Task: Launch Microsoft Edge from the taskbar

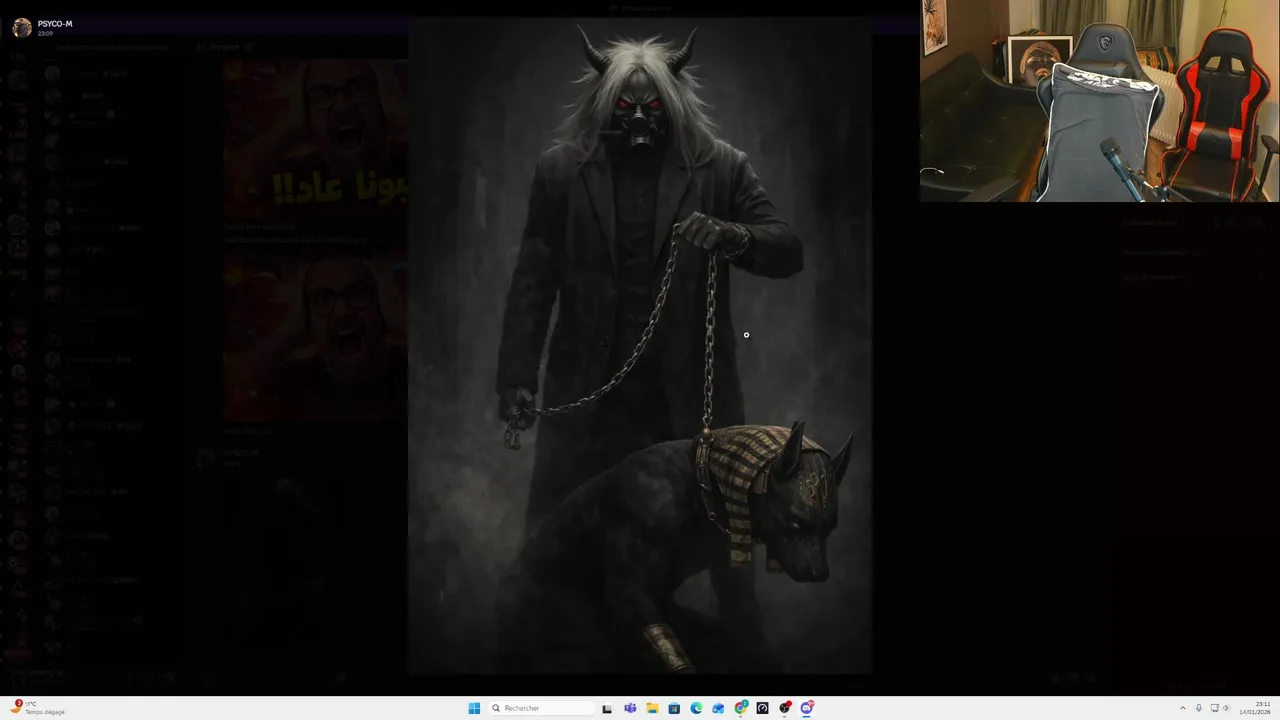Action: (696, 708)
